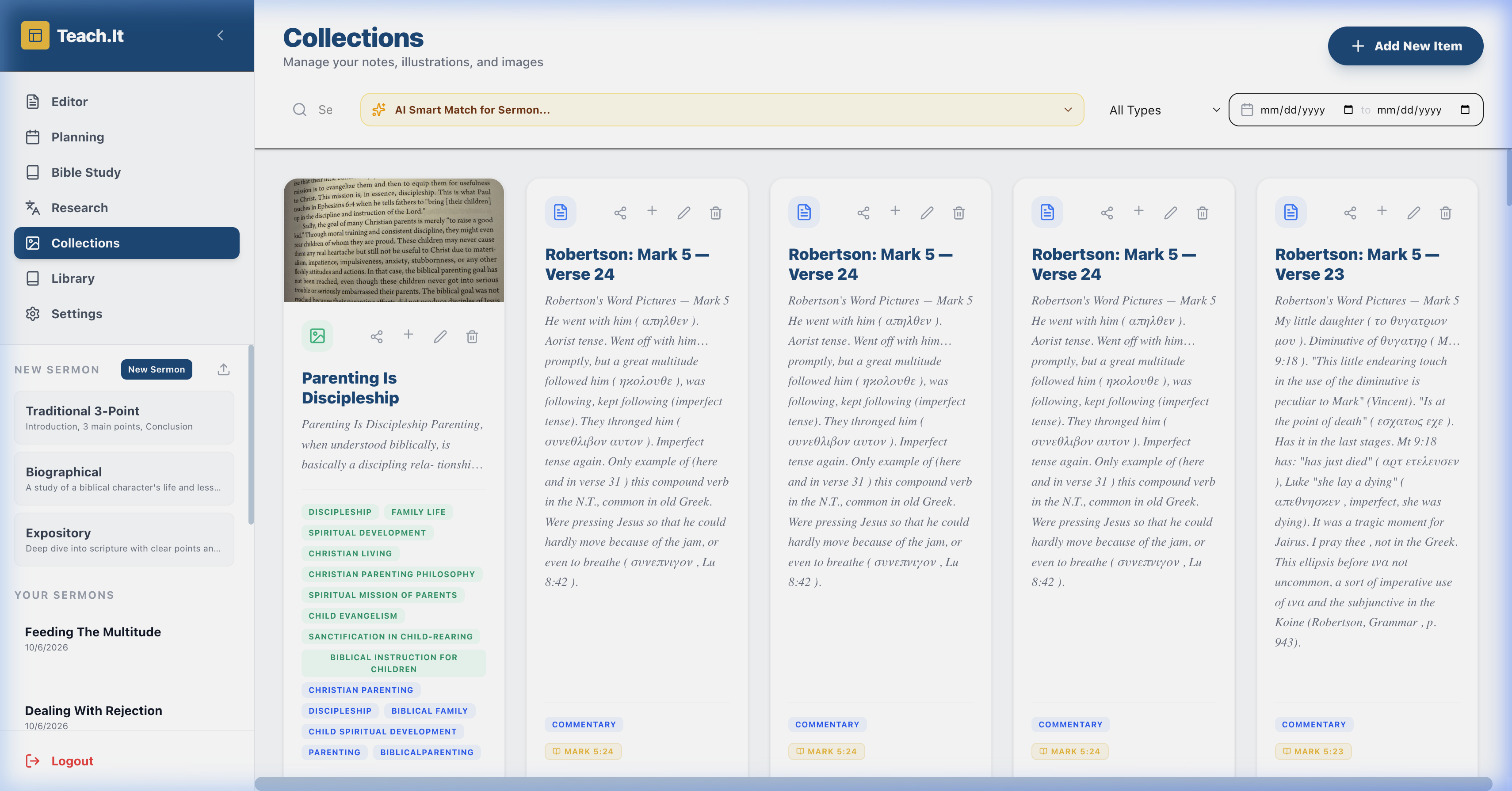Screen dimensions: 1512x791
Task: Choose the Biographical sermon template
Action: 124,479
